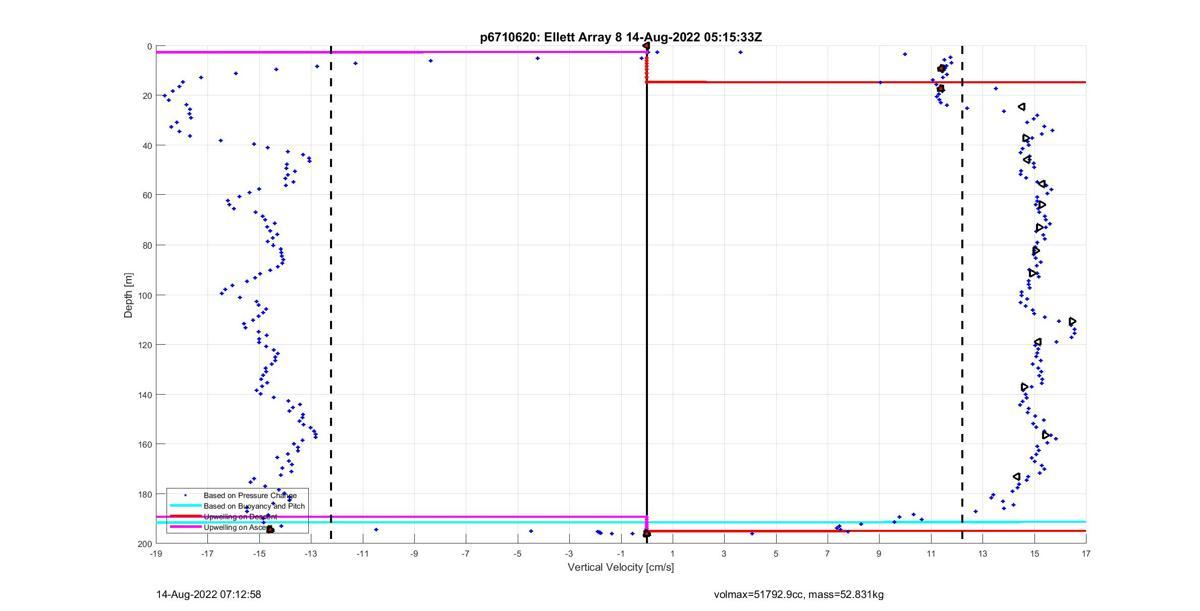Click the 'Depth [m]' axis label

click(129, 295)
